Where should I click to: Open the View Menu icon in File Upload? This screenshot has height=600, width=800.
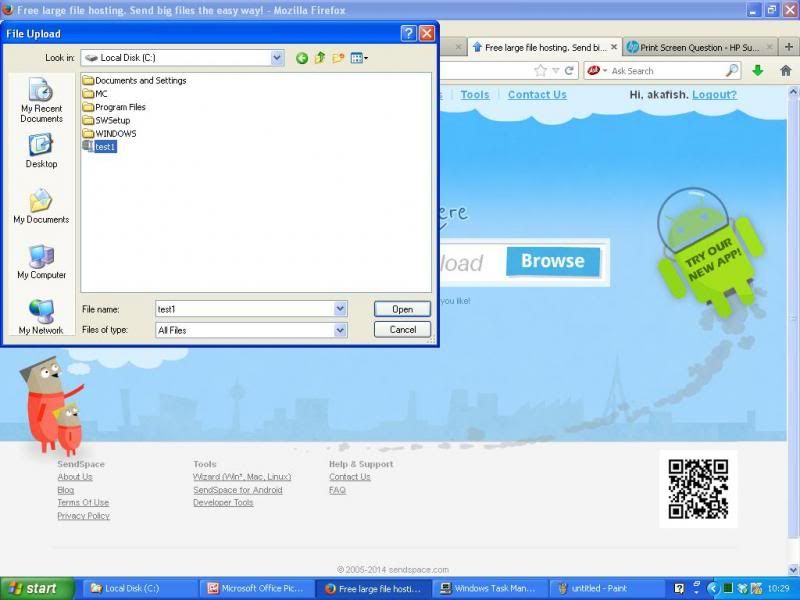tap(359, 58)
